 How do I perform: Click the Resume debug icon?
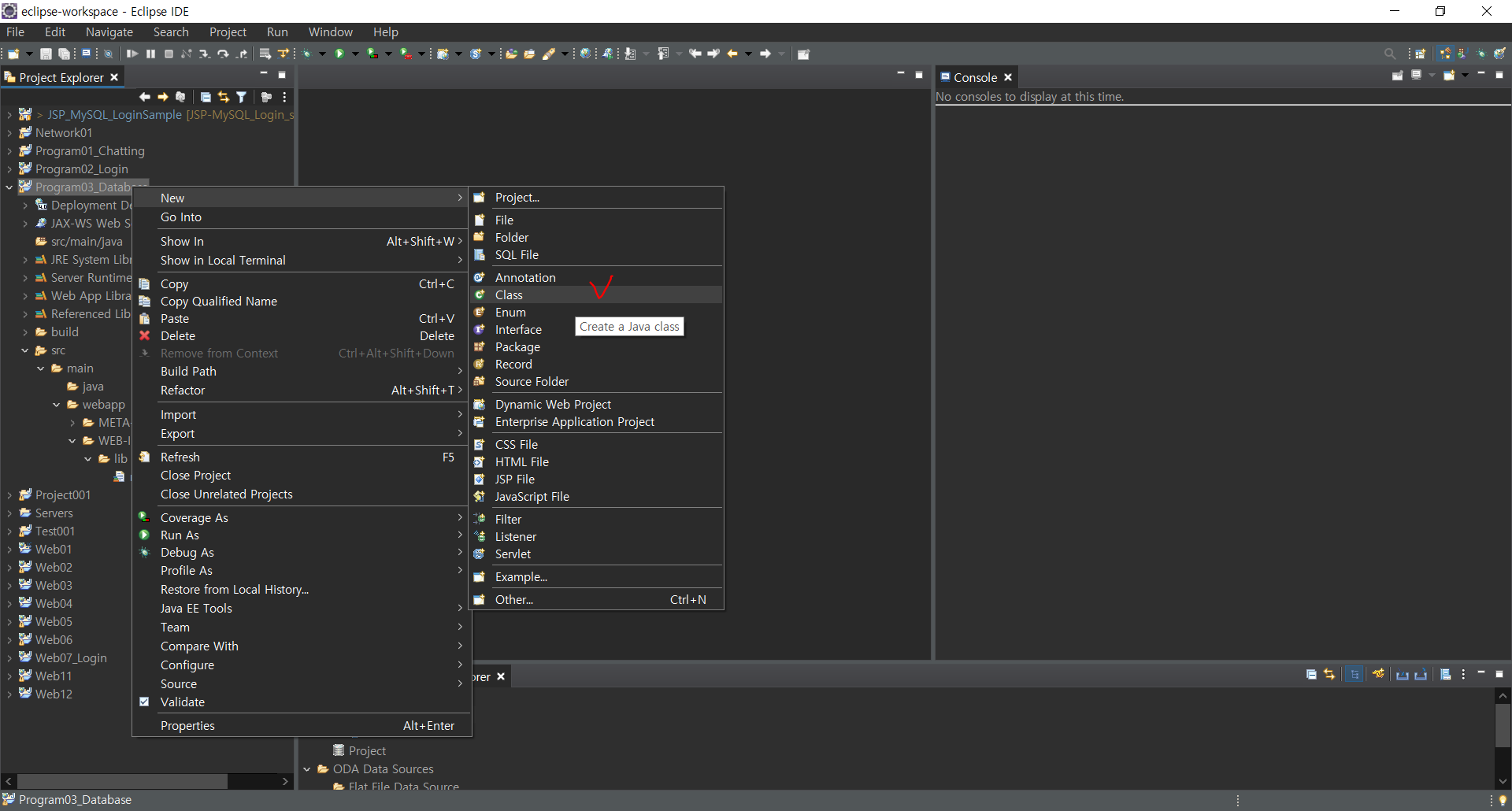click(x=132, y=54)
